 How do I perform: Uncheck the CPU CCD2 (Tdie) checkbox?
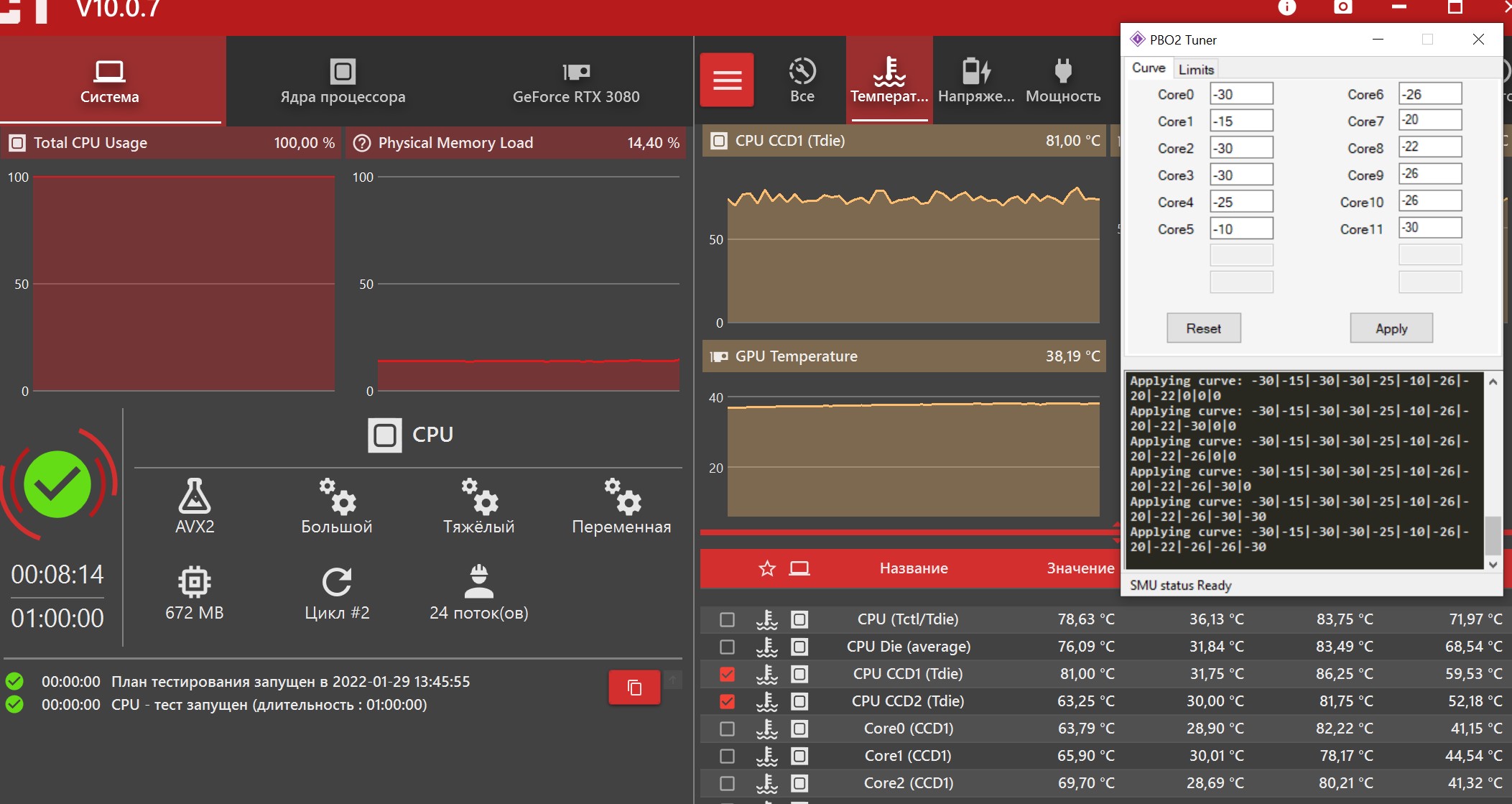click(727, 701)
